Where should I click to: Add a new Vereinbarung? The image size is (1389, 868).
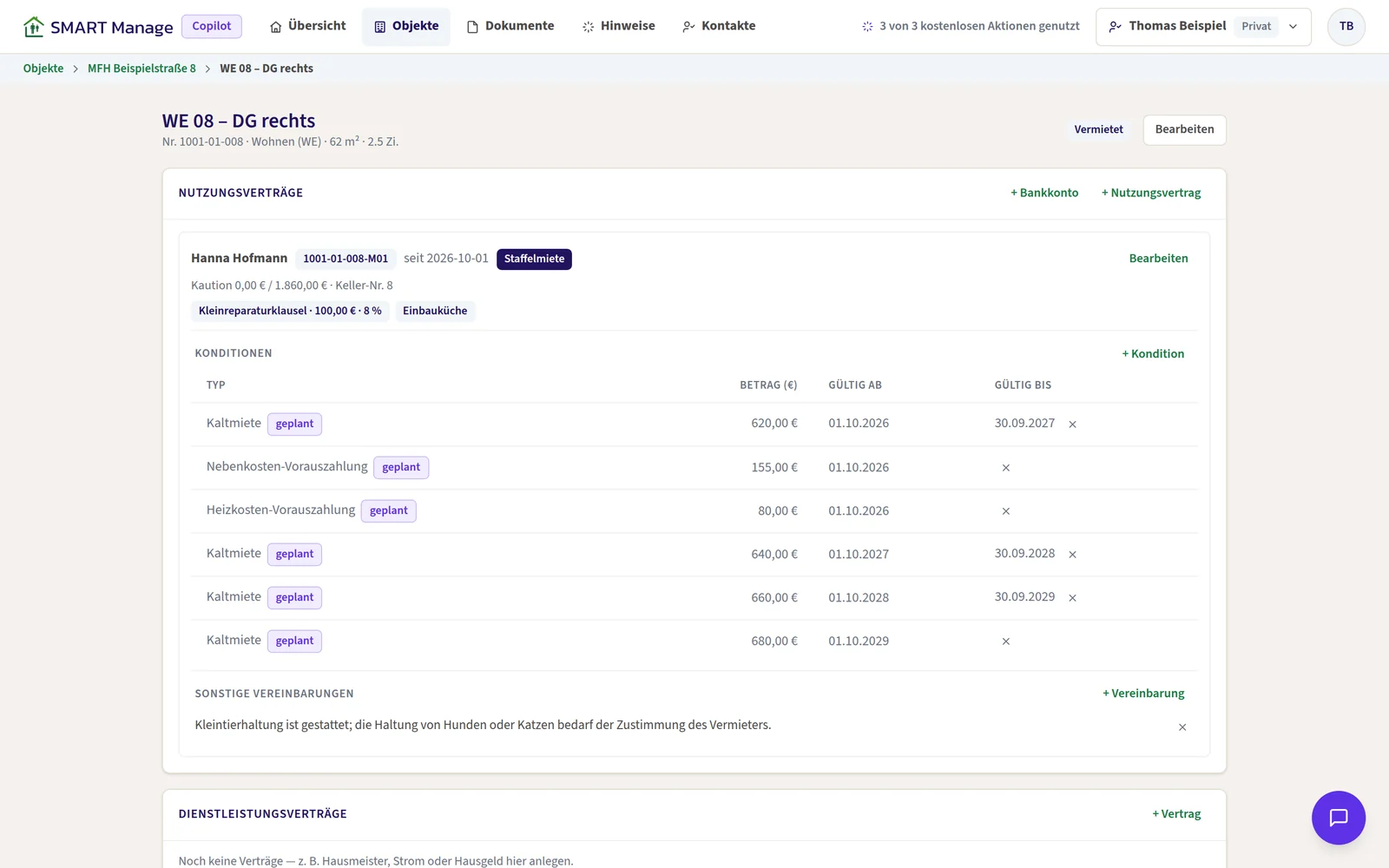coord(1143,694)
